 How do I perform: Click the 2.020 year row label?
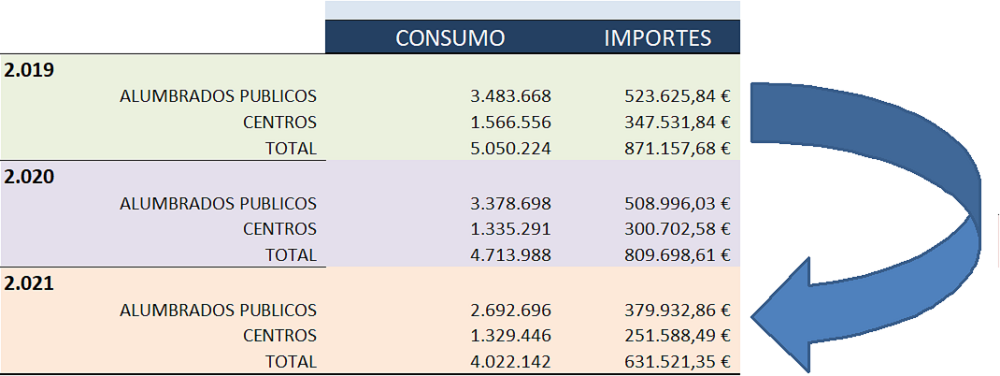29,177
